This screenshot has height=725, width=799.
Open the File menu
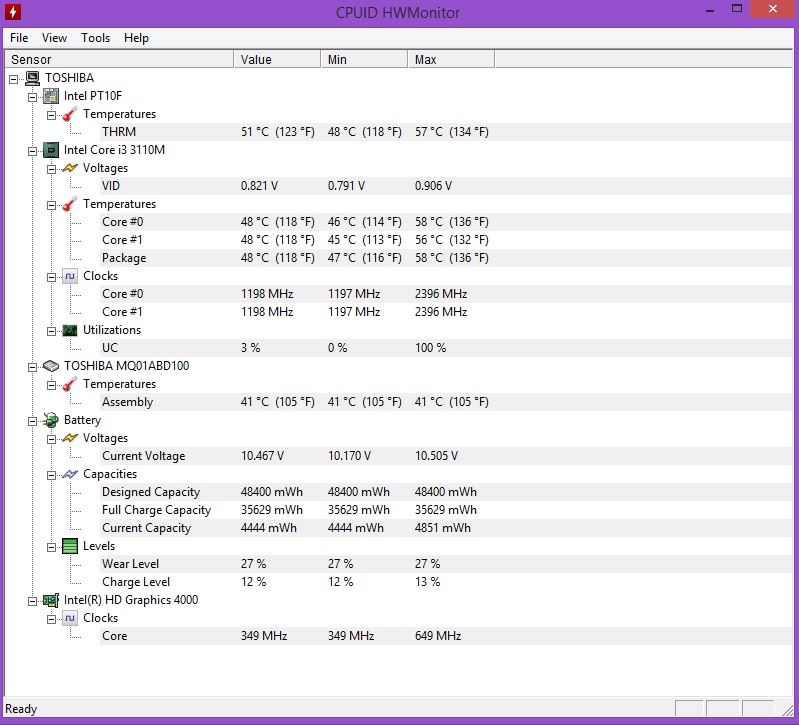[19, 38]
